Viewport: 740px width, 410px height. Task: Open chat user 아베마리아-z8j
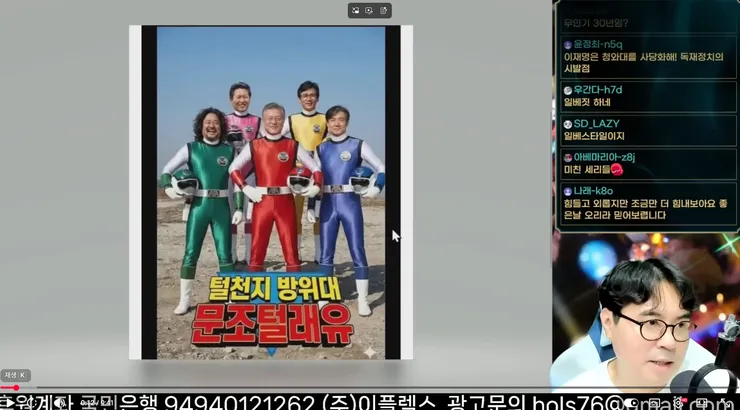point(604,157)
